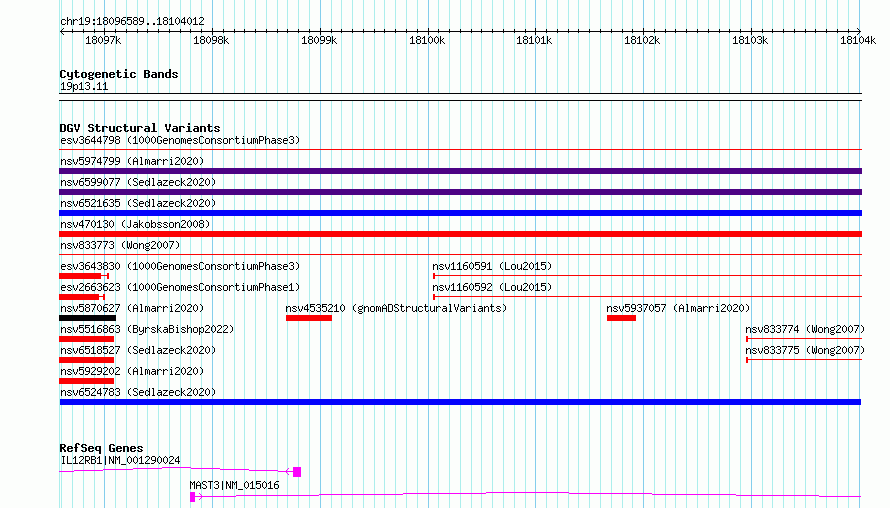The width and height of the screenshot is (890, 508).
Task: Click the 18100k ruler tick label
Action: [427, 40]
